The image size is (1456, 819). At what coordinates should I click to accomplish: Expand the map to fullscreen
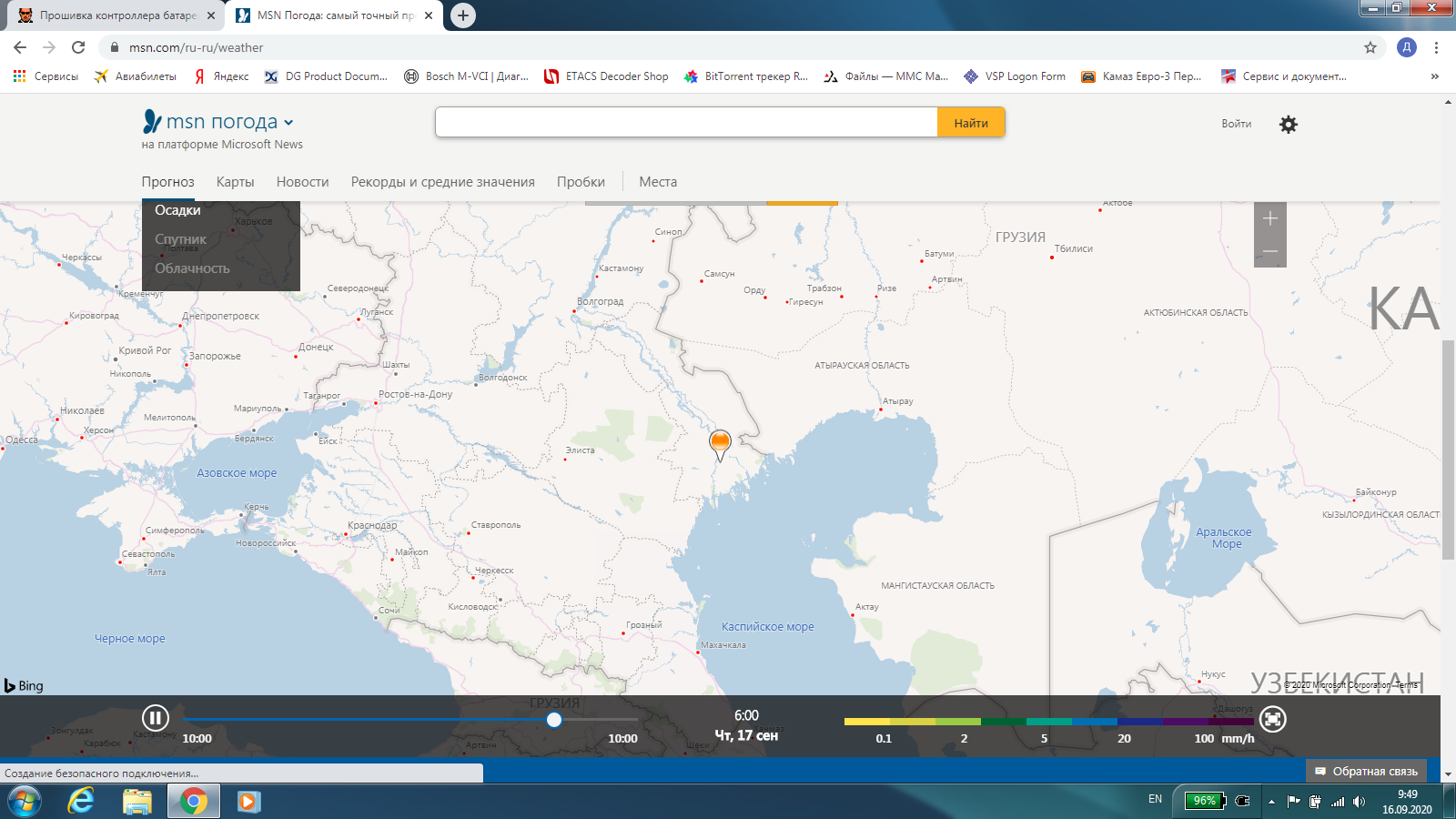pyautogui.click(x=1272, y=719)
